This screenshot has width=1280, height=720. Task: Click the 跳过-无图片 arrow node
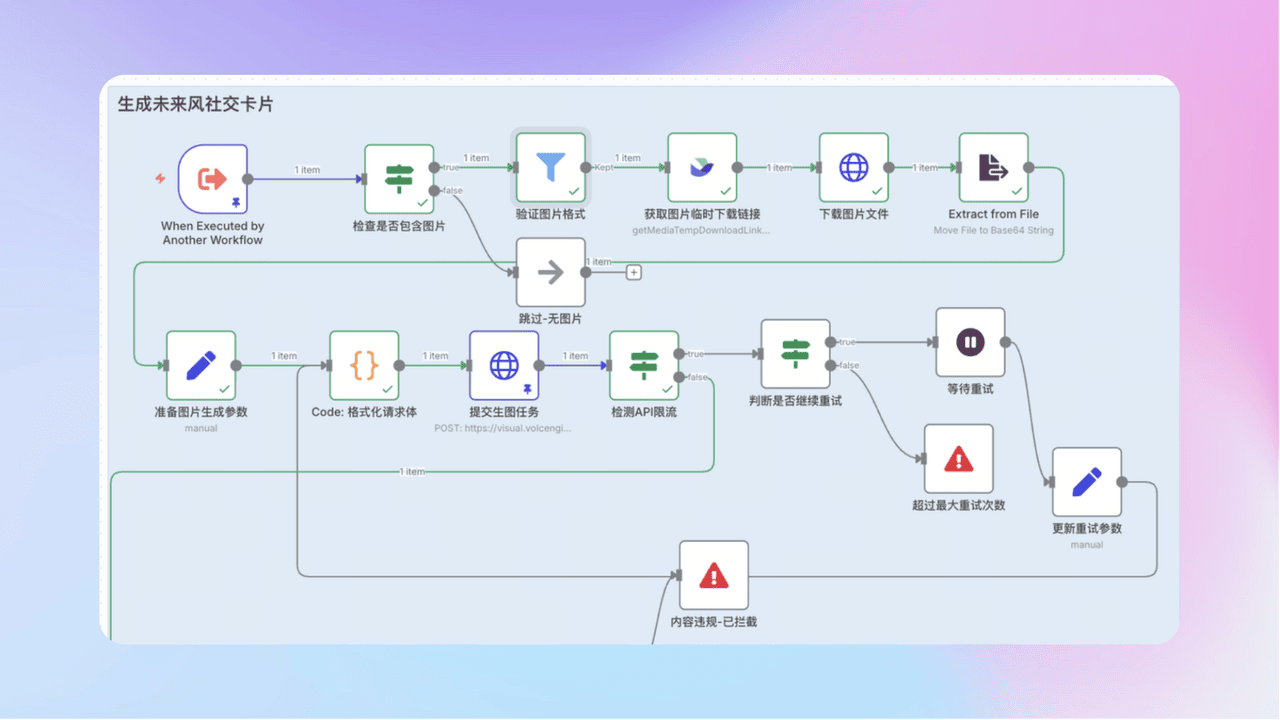[550, 272]
